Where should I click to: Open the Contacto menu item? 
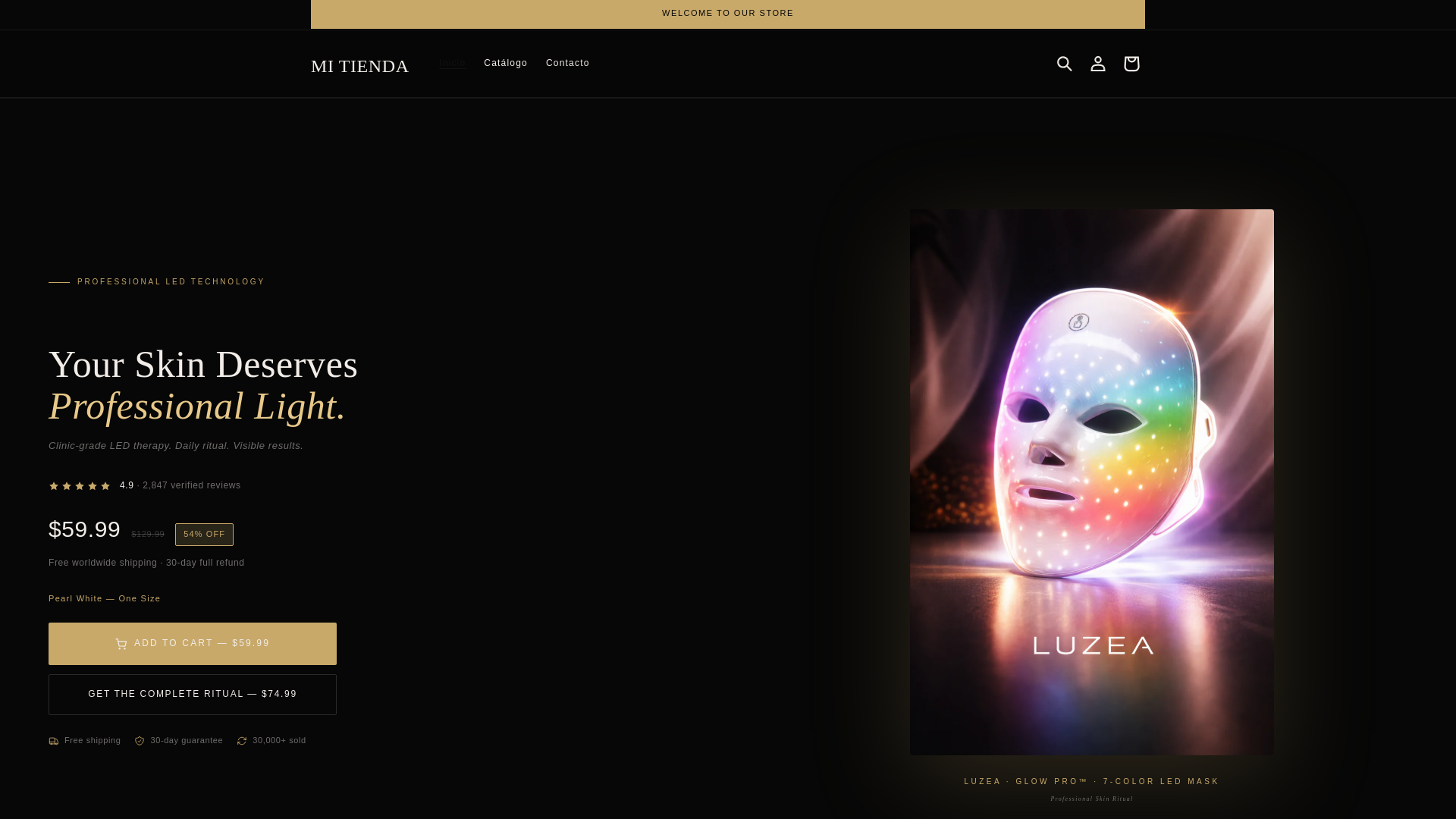[568, 63]
